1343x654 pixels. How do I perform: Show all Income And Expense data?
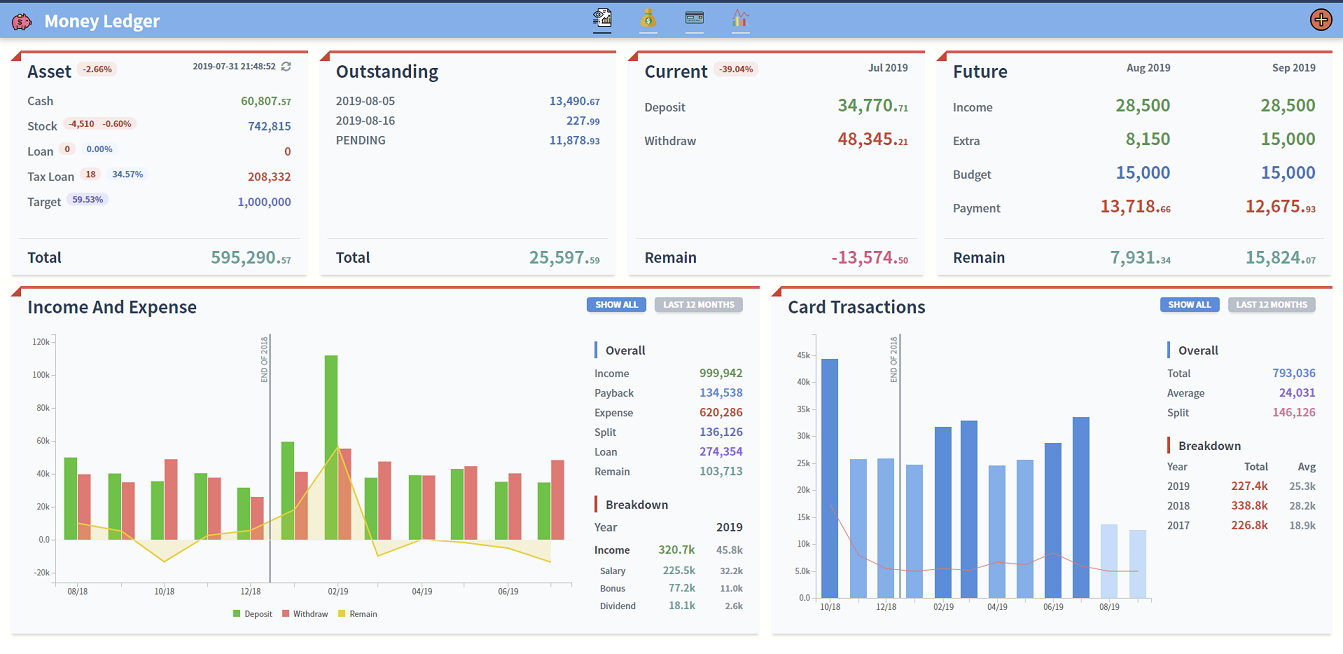tap(616, 305)
